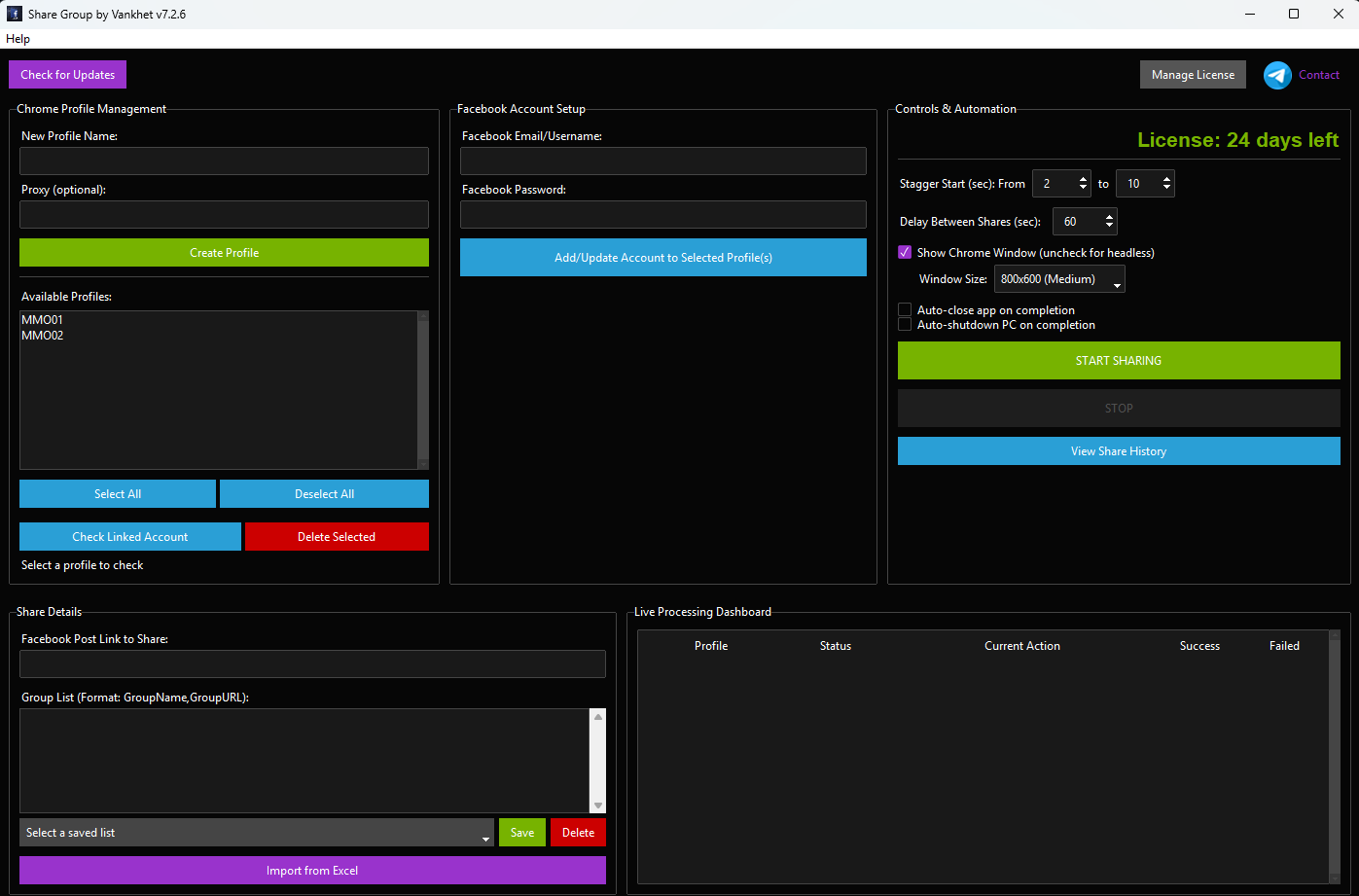Viewport: 1359px width, 896px height.
Task: Decrease Delay Between Shares value
Action: click(x=1110, y=227)
